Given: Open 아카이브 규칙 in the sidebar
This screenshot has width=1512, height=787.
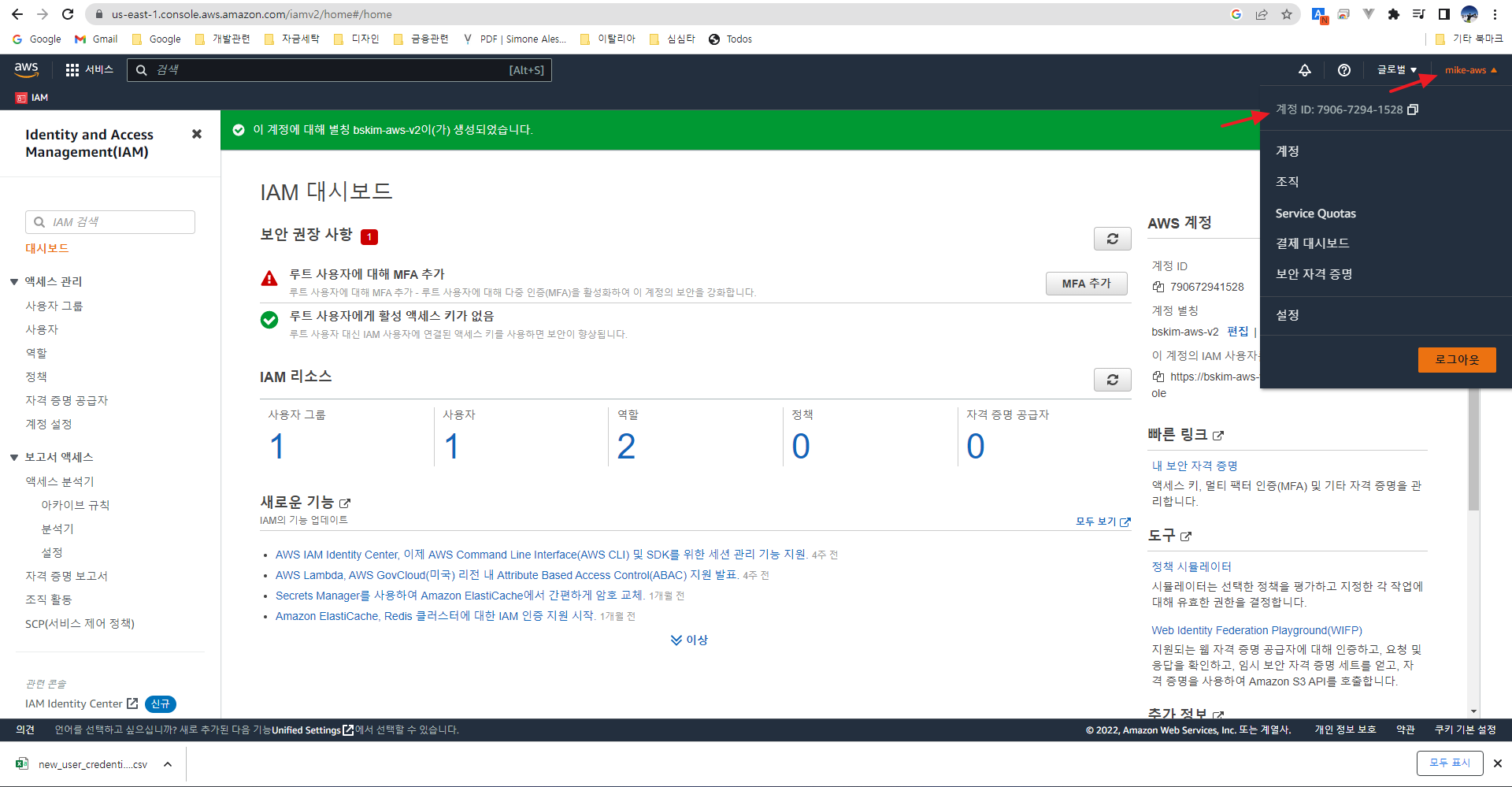Looking at the screenshot, I should pos(76,505).
